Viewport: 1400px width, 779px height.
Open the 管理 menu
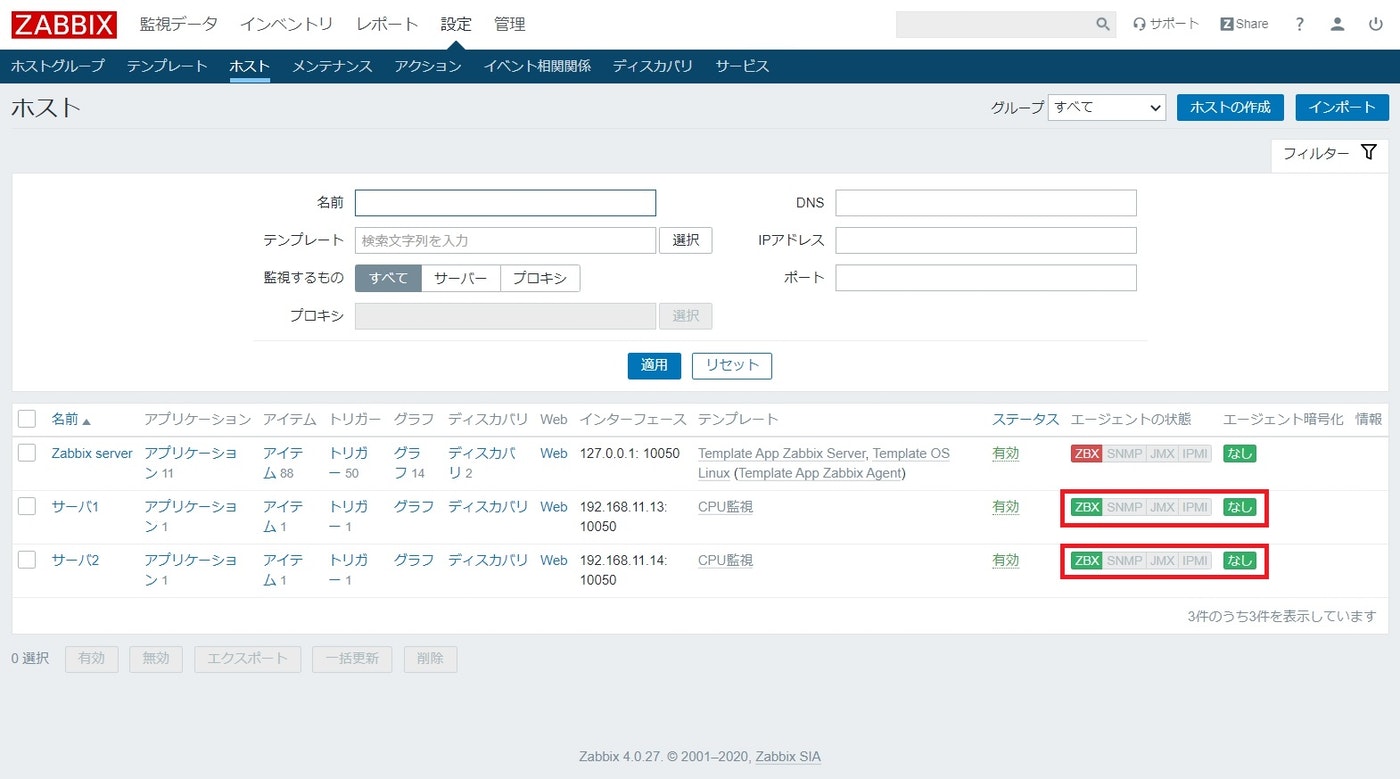pyautogui.click(x=510, y=24)
